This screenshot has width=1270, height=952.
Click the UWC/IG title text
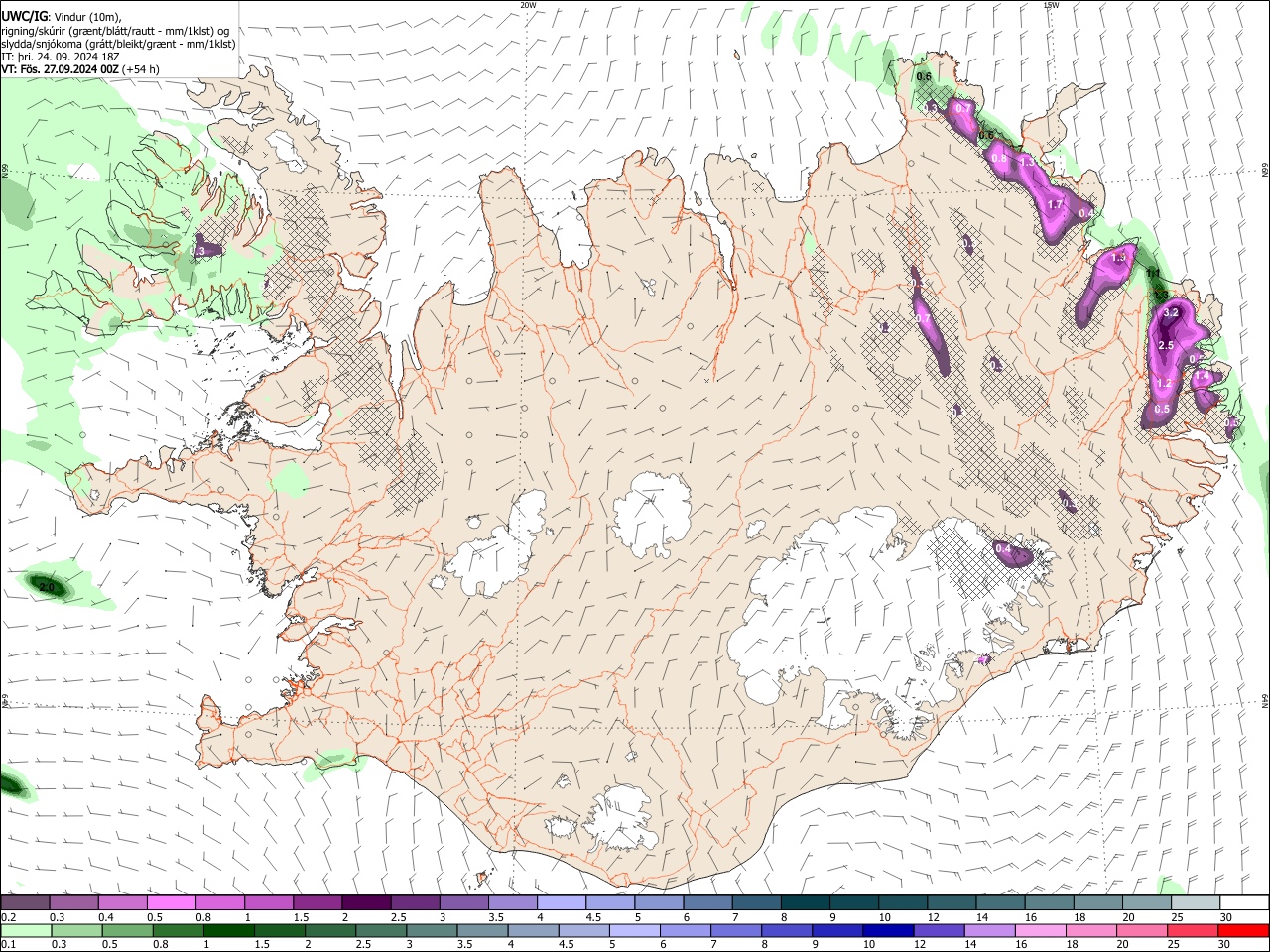(24, 17)
